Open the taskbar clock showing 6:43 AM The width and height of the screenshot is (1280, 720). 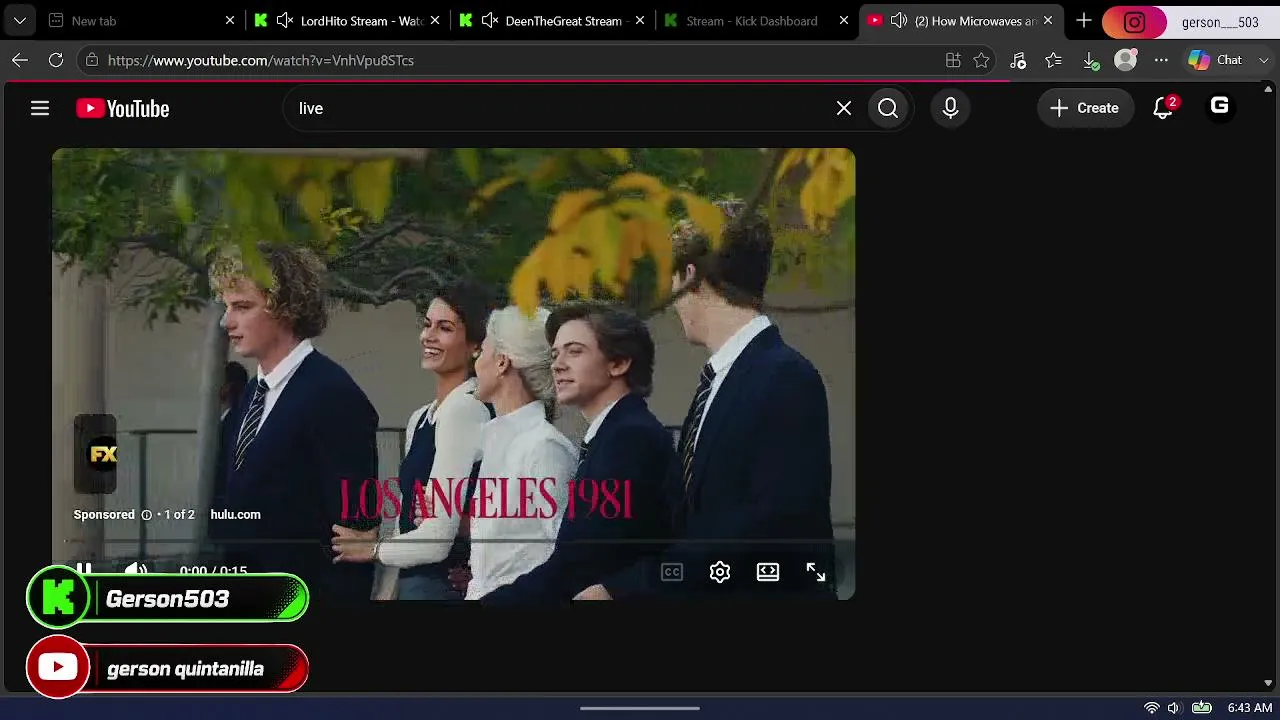pos(1250,708)
